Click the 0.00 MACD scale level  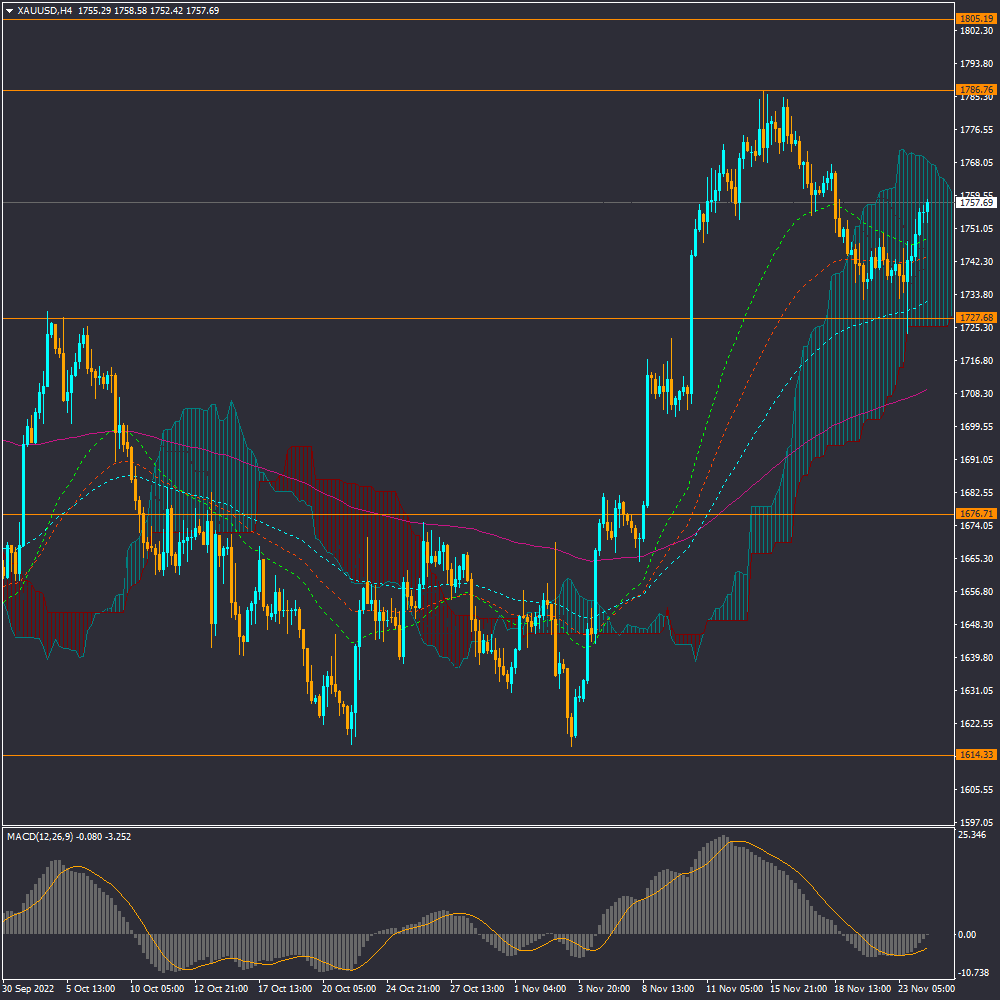click(967, 935)
